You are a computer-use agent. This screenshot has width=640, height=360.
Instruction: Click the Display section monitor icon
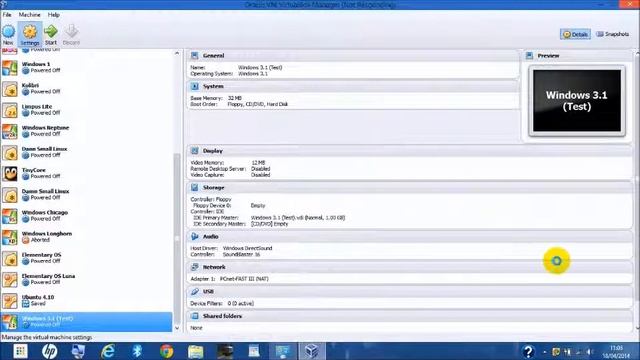pyautogui.click(x=195, y=151)
